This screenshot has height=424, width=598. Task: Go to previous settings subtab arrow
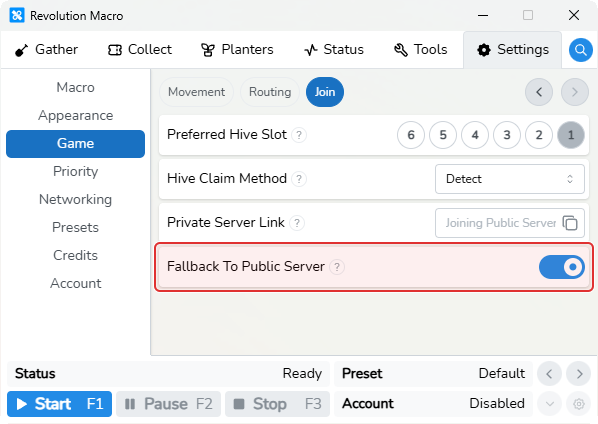coord(539,92)
